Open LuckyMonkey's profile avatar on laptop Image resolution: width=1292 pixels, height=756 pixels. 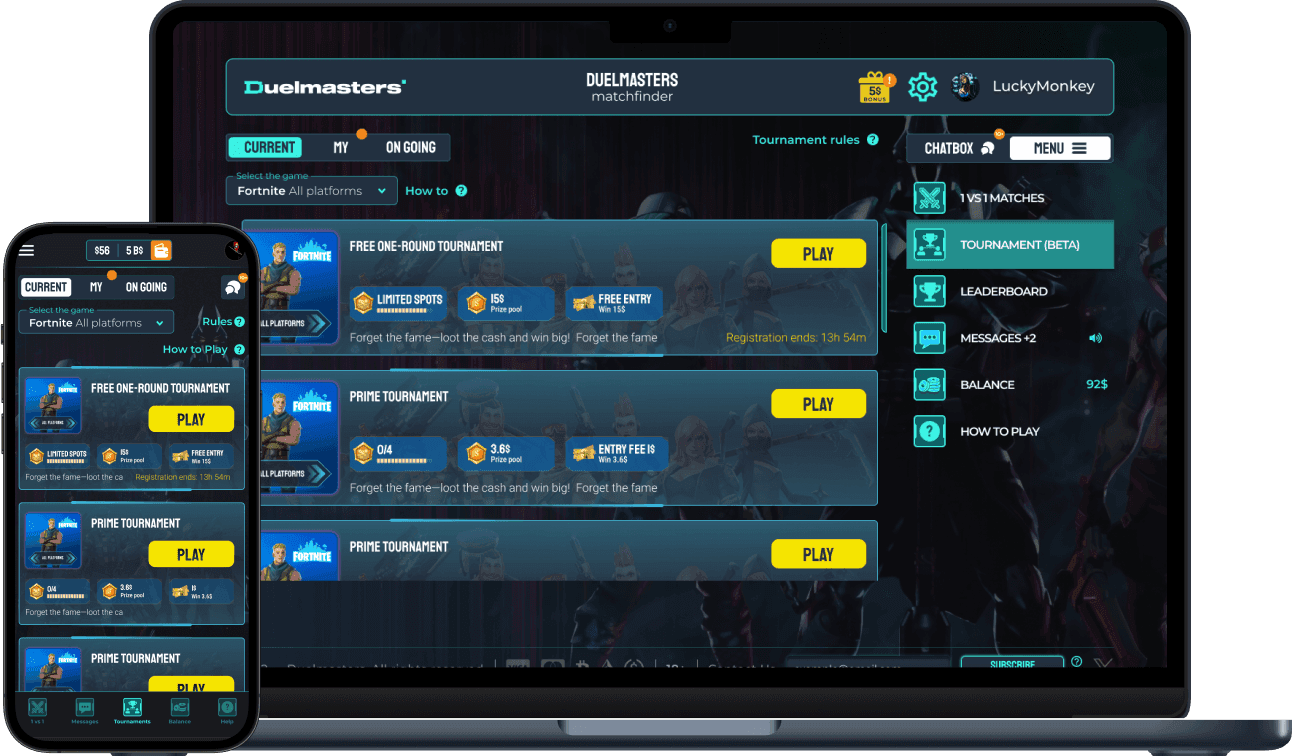pos(965,87)
